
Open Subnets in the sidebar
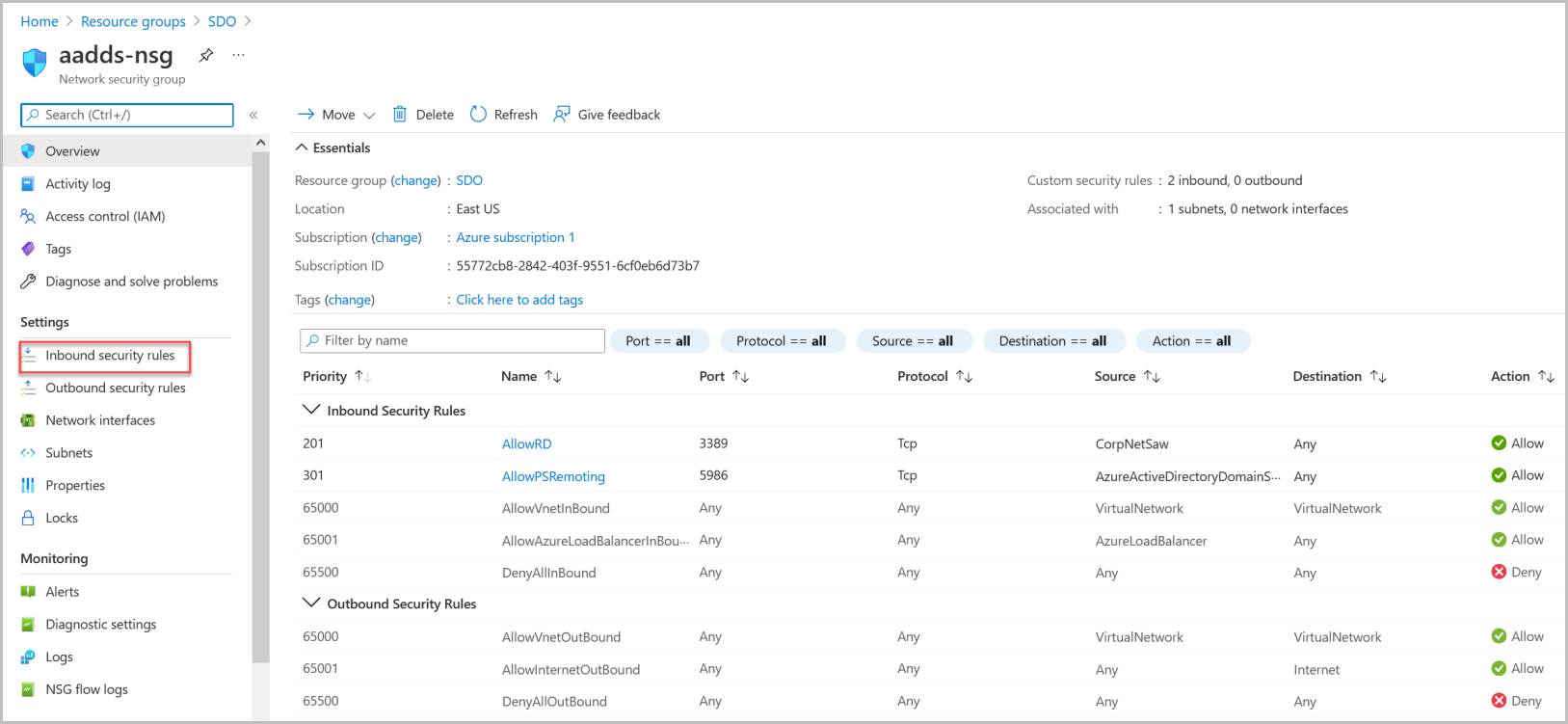pyautogui.click(x=69, y=453)
